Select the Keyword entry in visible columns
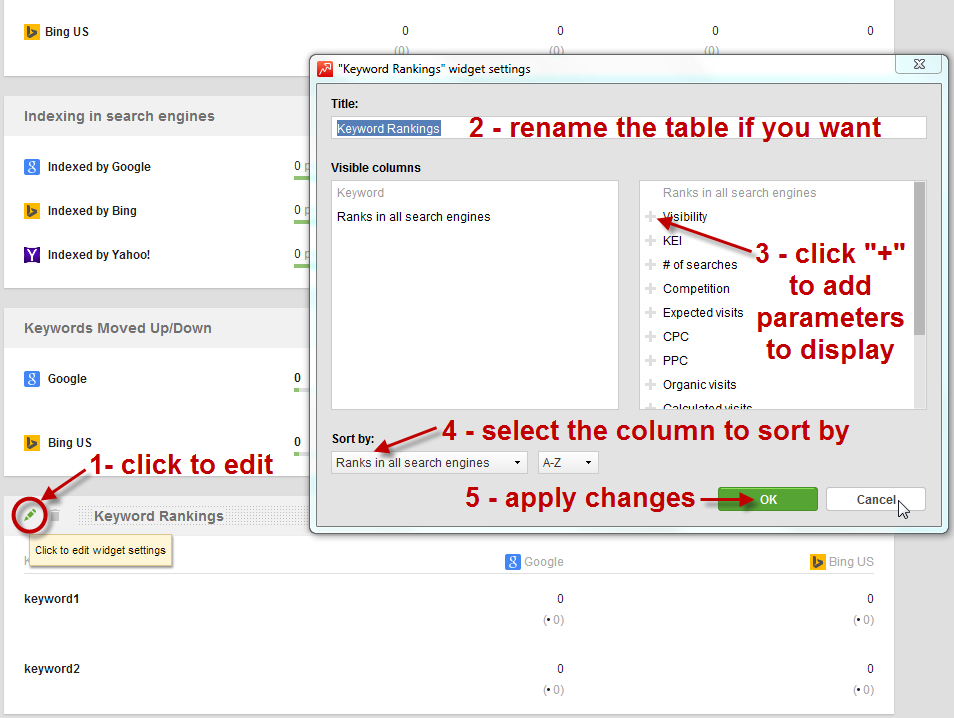 (x=360, y=193)
